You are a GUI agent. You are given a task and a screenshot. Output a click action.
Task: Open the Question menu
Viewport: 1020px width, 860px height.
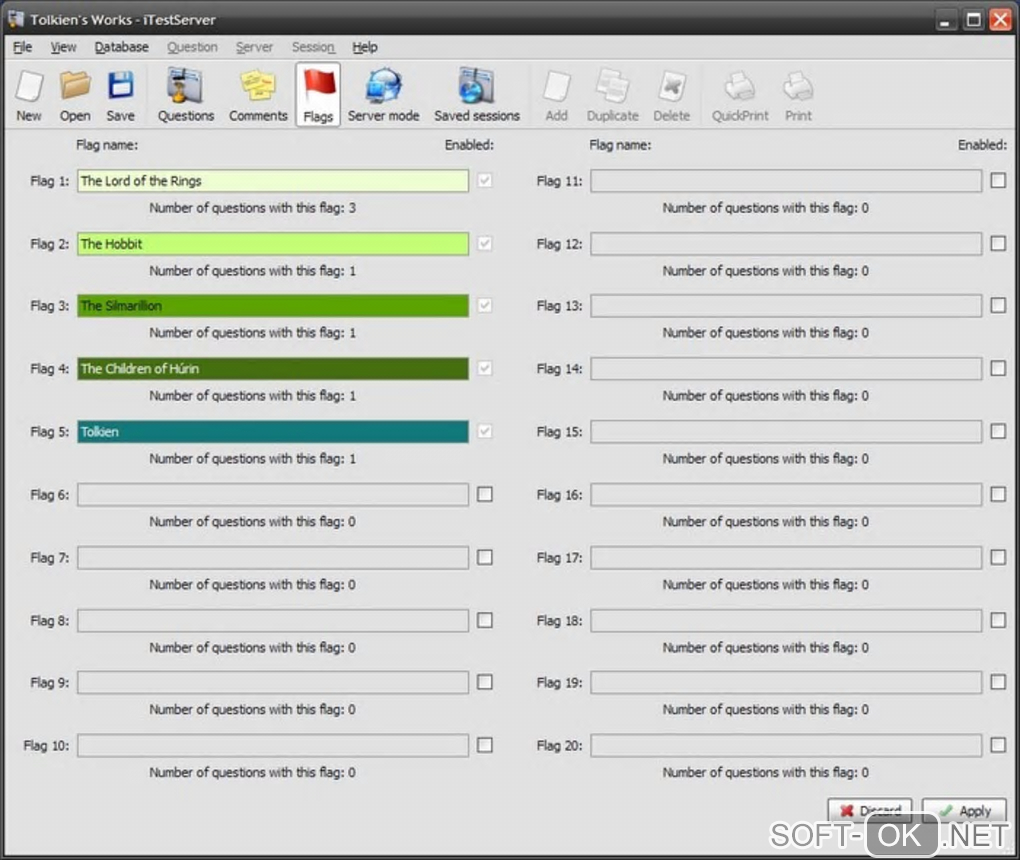coord(192,47)
